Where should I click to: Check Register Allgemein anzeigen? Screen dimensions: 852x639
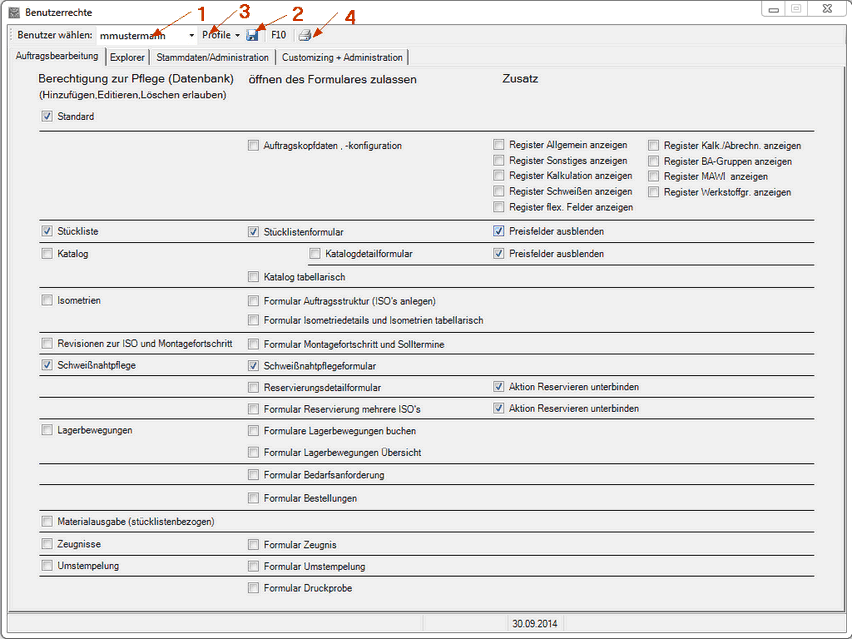pyautogui.click(x=499, y=146)
